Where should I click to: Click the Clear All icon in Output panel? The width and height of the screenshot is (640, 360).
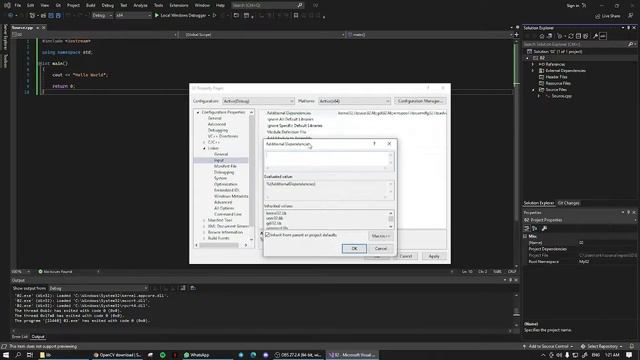(x=183, y=288)
